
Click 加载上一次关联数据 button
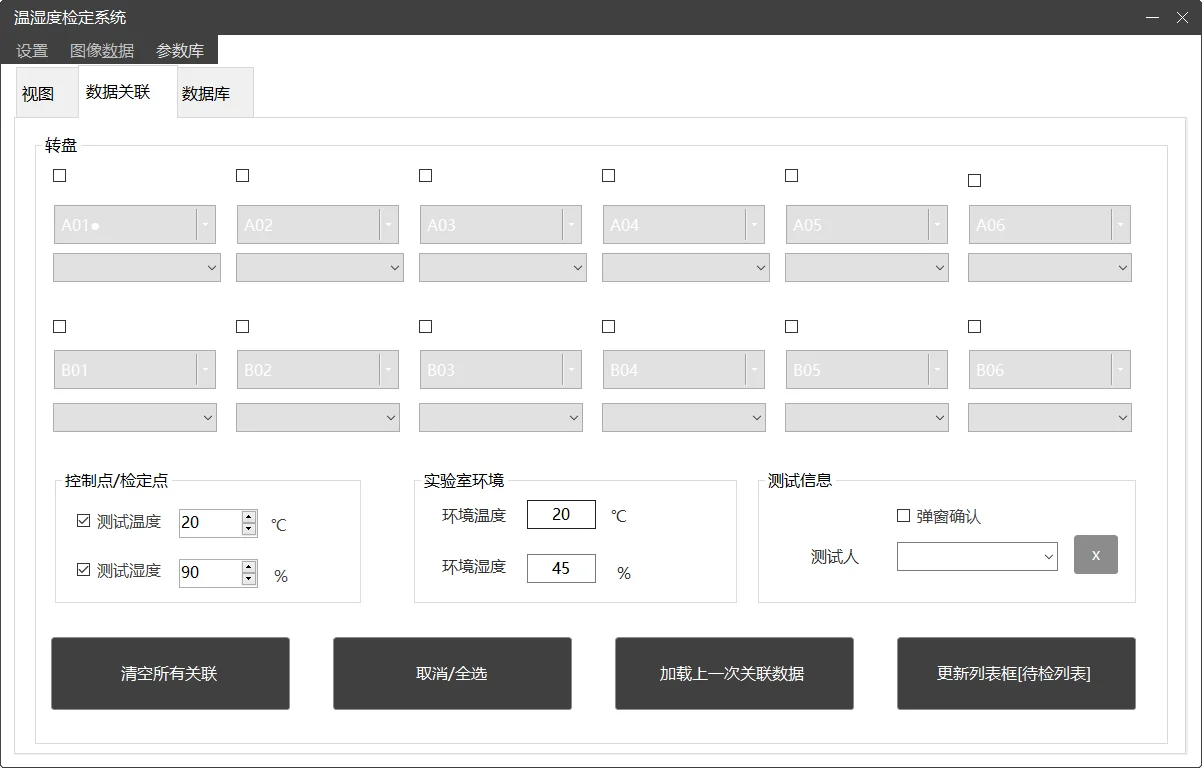pyautogui.click(x=734, y=674)
